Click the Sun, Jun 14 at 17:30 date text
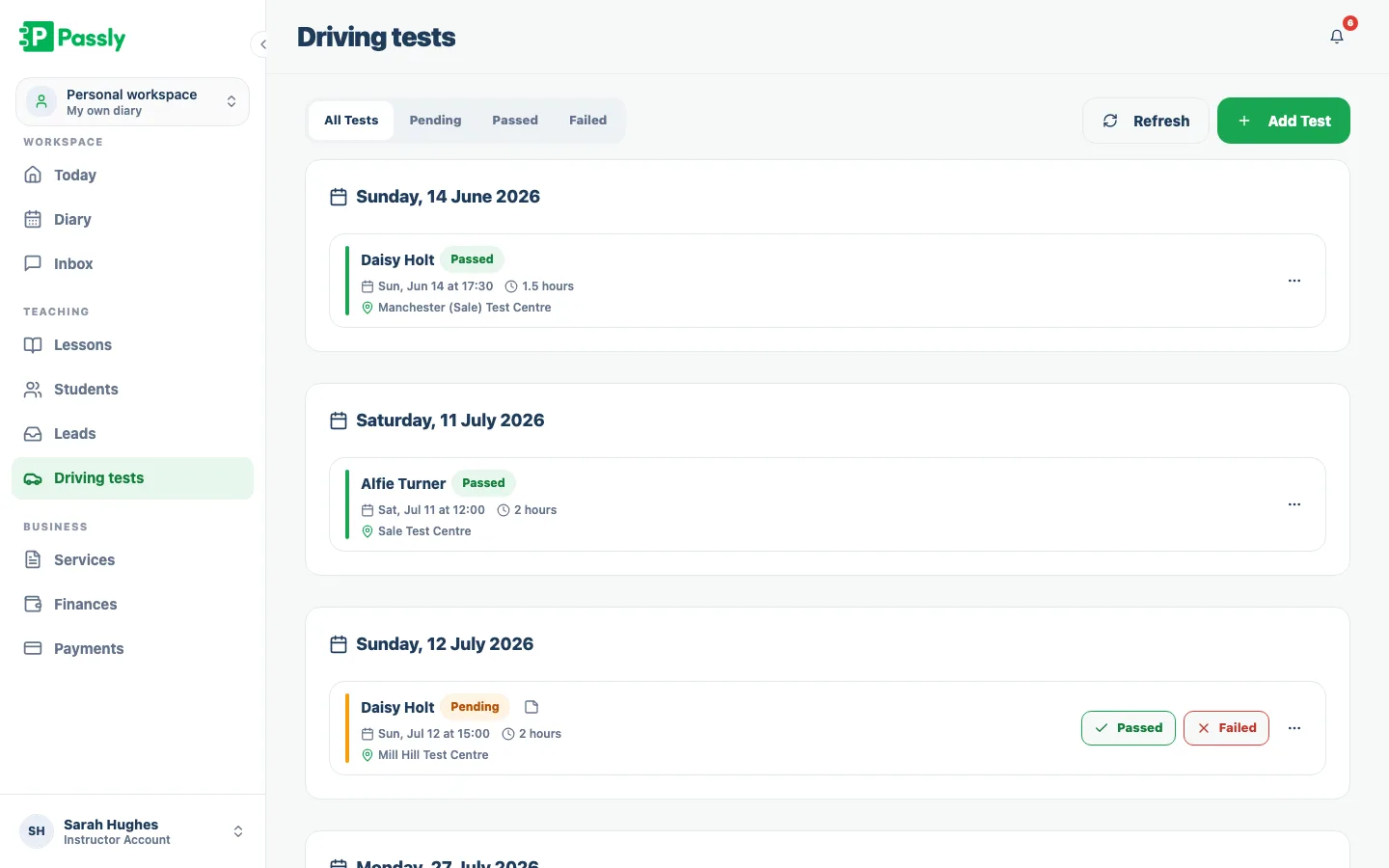Image resolution: width=1389 pixels, height=868 pixels. click(x=436, y=286)
